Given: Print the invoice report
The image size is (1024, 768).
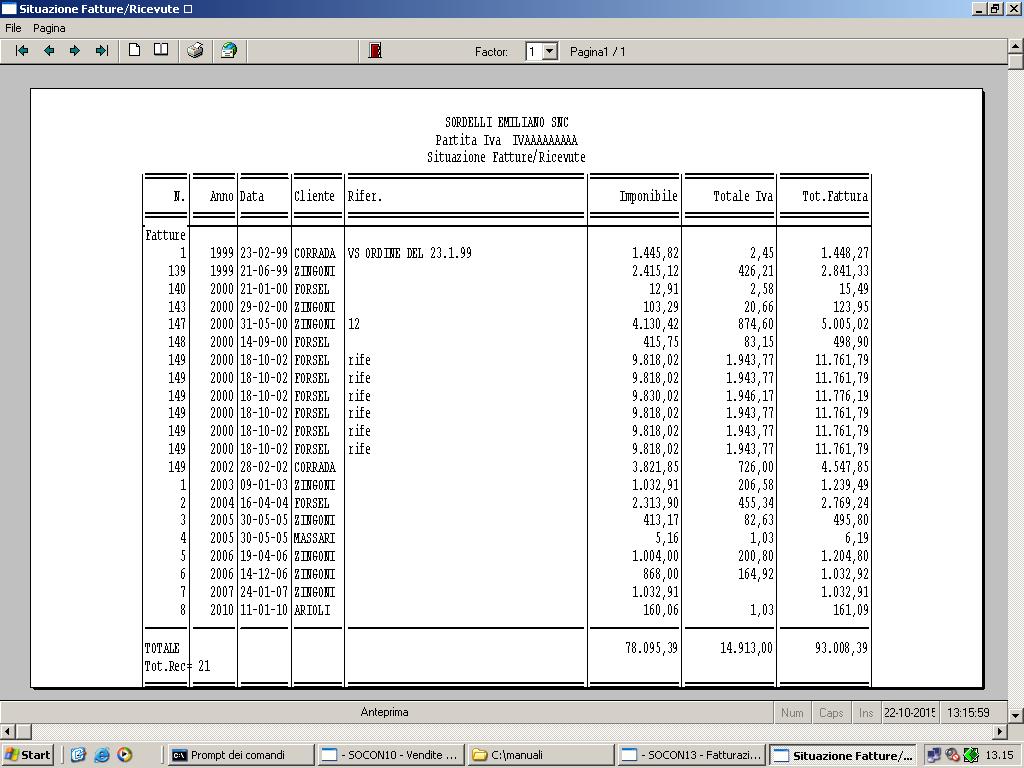Looking at the screenshot, I should tap(195, 51).
